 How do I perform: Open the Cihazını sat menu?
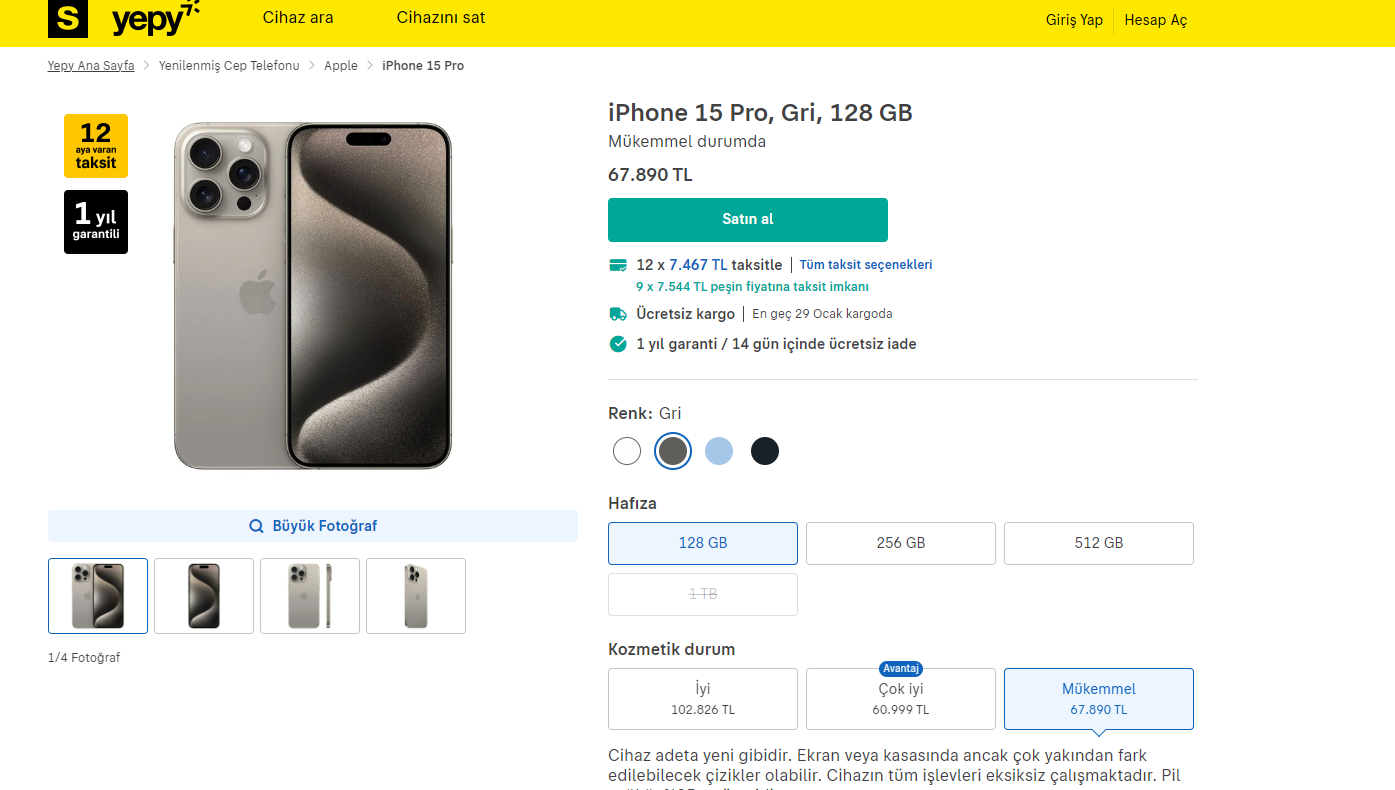(441, 18)
